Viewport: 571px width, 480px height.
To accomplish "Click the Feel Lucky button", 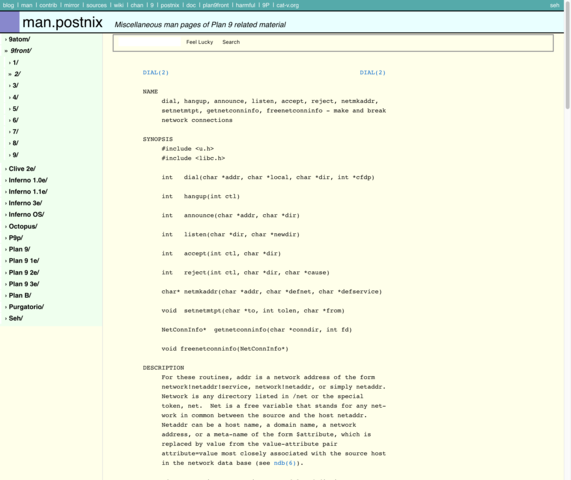I will coord(200,42).
